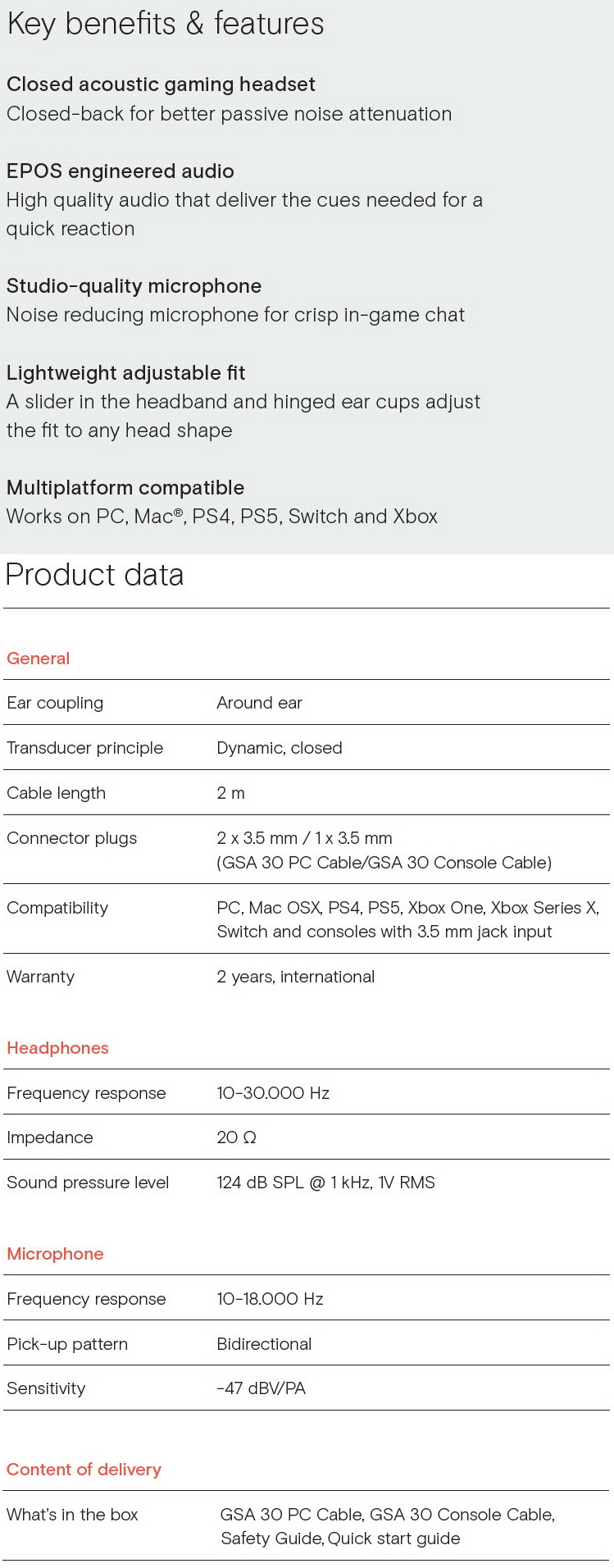The width and height of the screenshot is (614, 1568).
Task: Select the 2 years, international warranty value
Action: coord(296,977)
